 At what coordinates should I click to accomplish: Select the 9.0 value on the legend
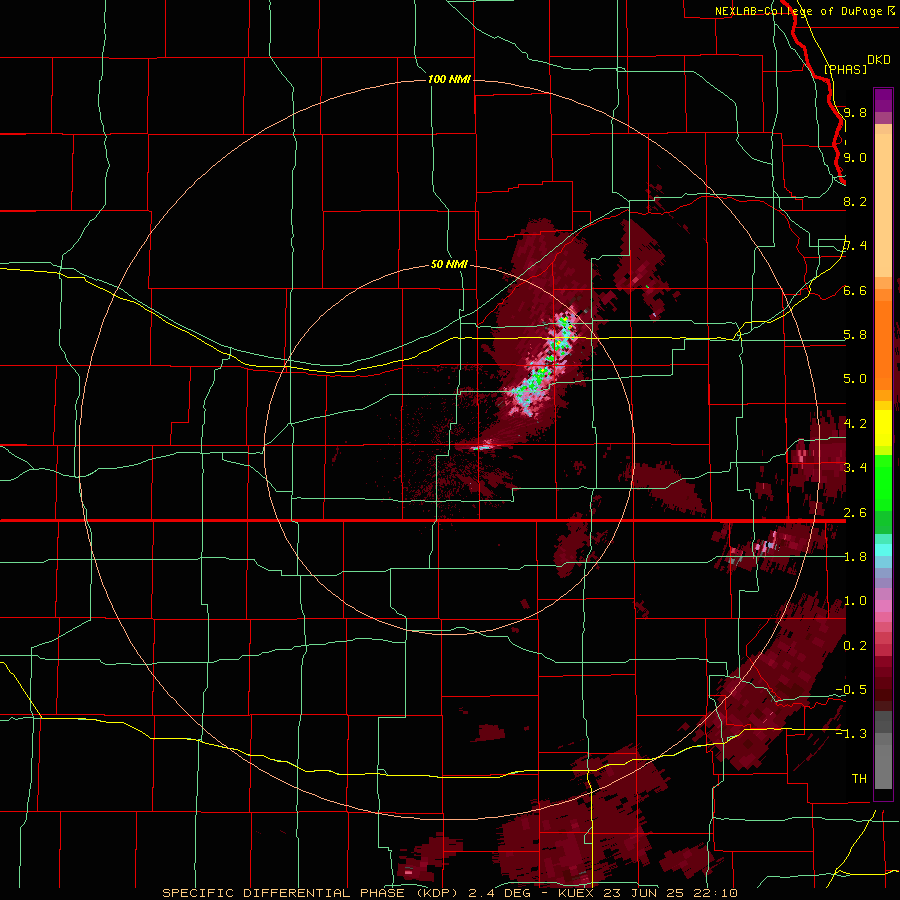[x=855, y=157]
